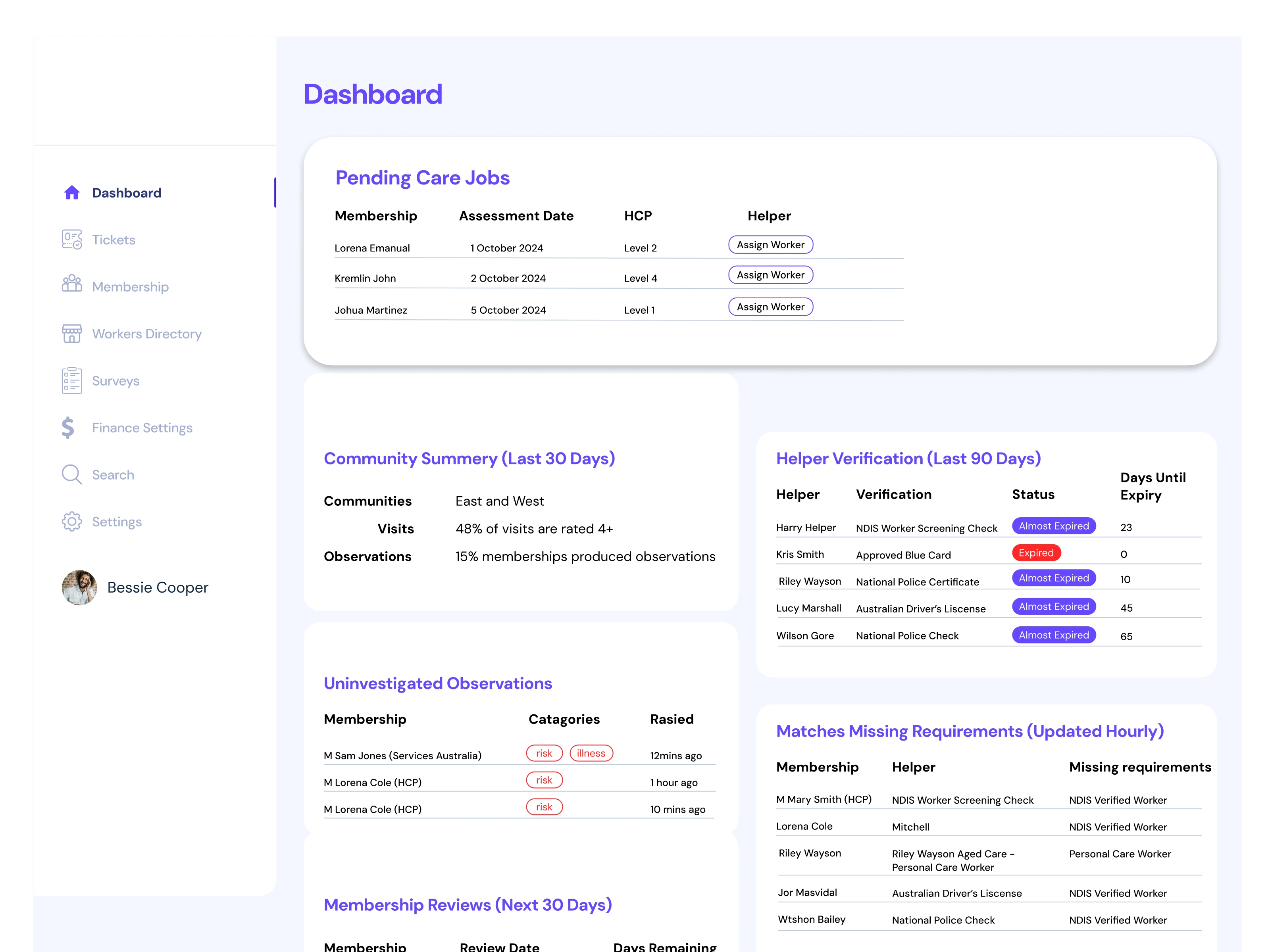Click risk tag on 1 hour ago observation
This screenshot has height=952, width=1270.
(544, 780)
